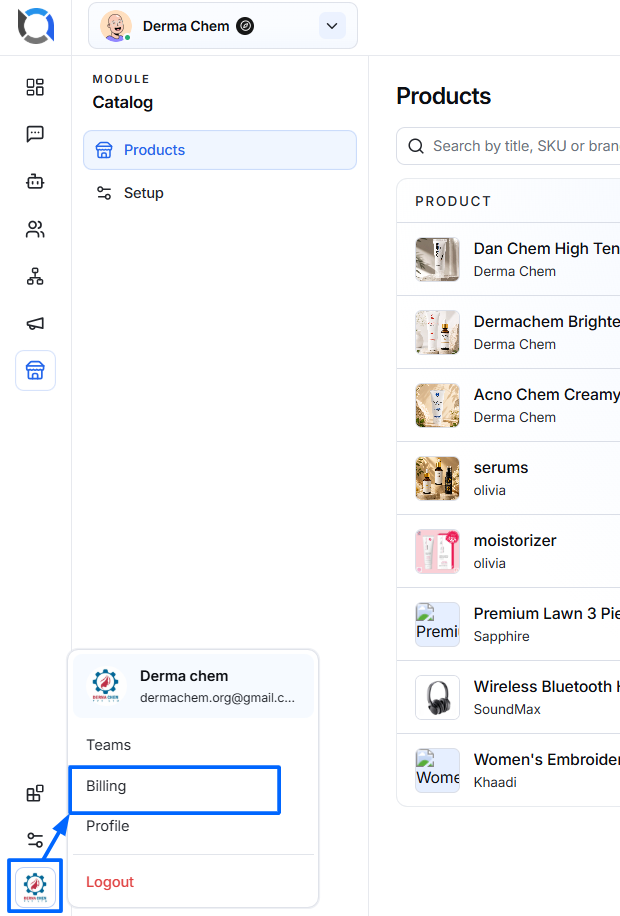
Task: Click the search magnifier icon
Action: click(x=416, y=146)
